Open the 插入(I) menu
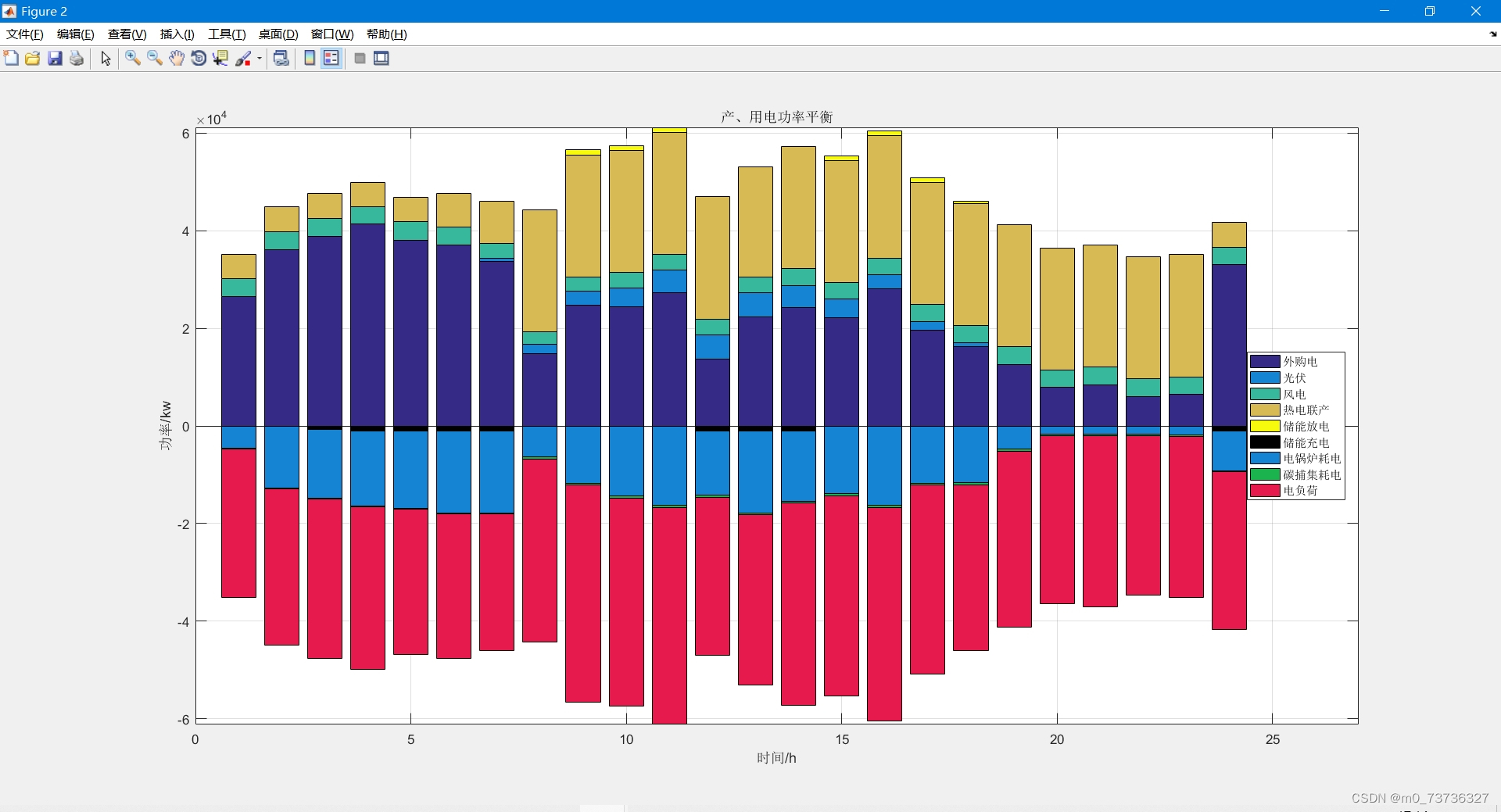 (x=177, y=34)
